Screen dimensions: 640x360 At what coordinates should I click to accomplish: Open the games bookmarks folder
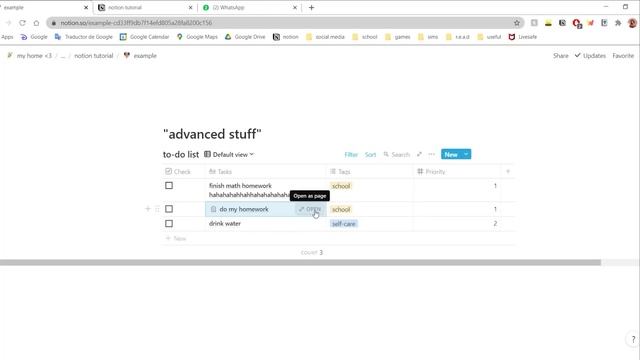[x=398, y=37]
